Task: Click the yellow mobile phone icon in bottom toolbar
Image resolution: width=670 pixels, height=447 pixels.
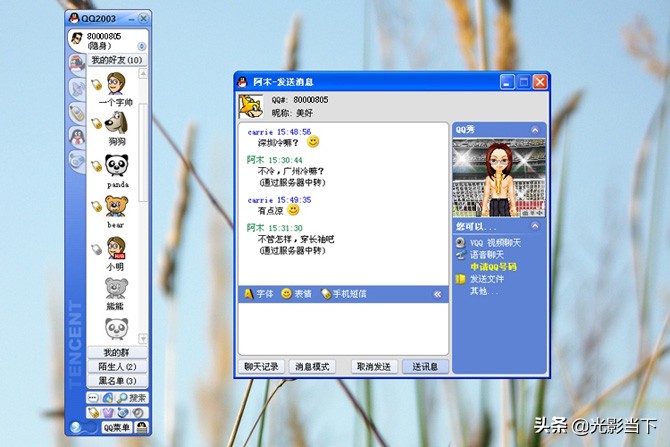Action: tap(93, 413)
